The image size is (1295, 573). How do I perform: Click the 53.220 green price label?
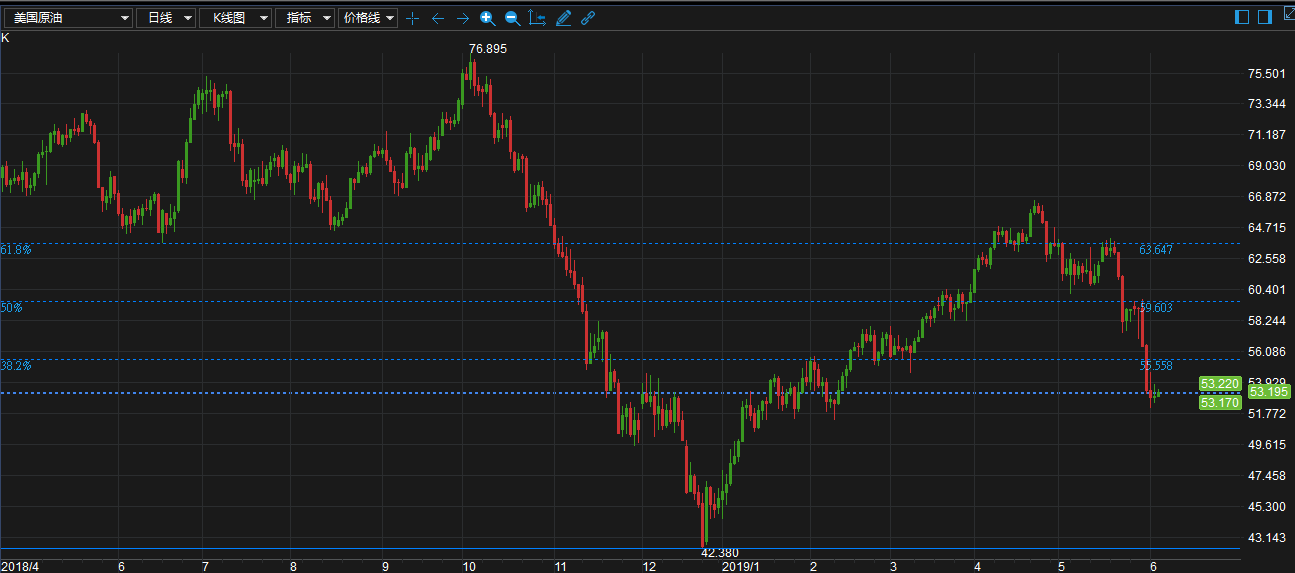1220,383
